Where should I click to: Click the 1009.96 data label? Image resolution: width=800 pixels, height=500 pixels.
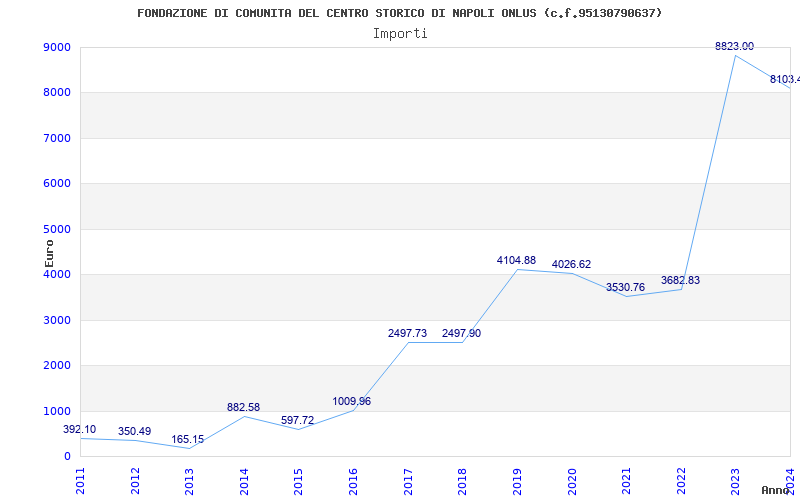(351, 401)
